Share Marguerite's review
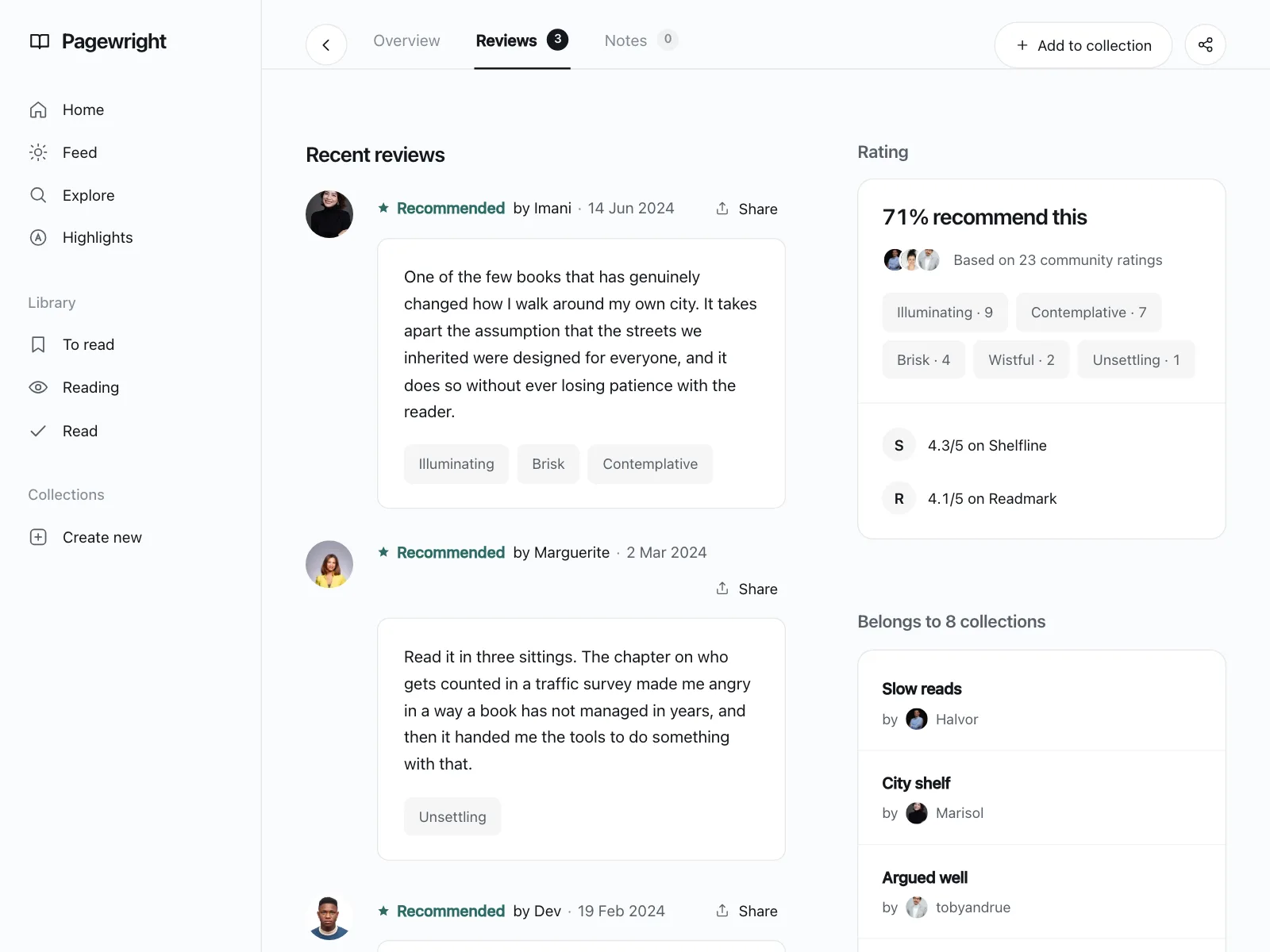 point(746,589)
